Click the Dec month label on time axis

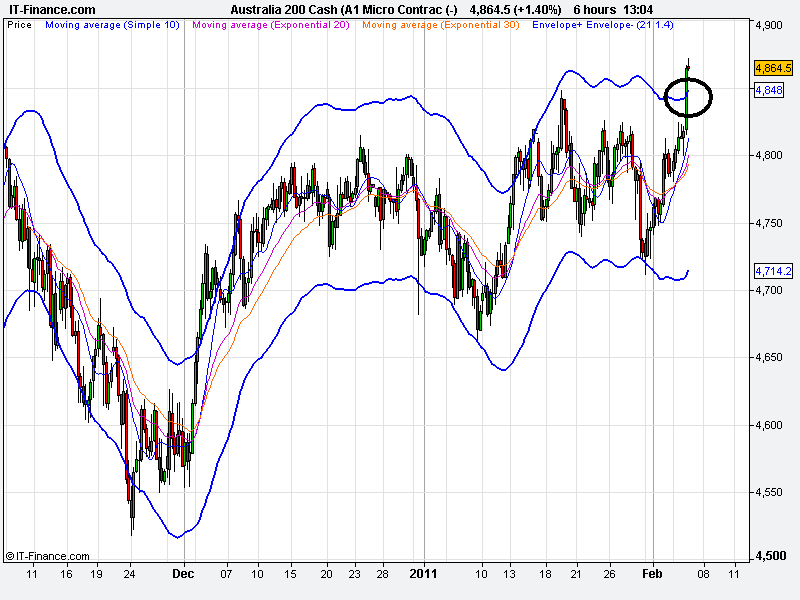coord(183,574)
